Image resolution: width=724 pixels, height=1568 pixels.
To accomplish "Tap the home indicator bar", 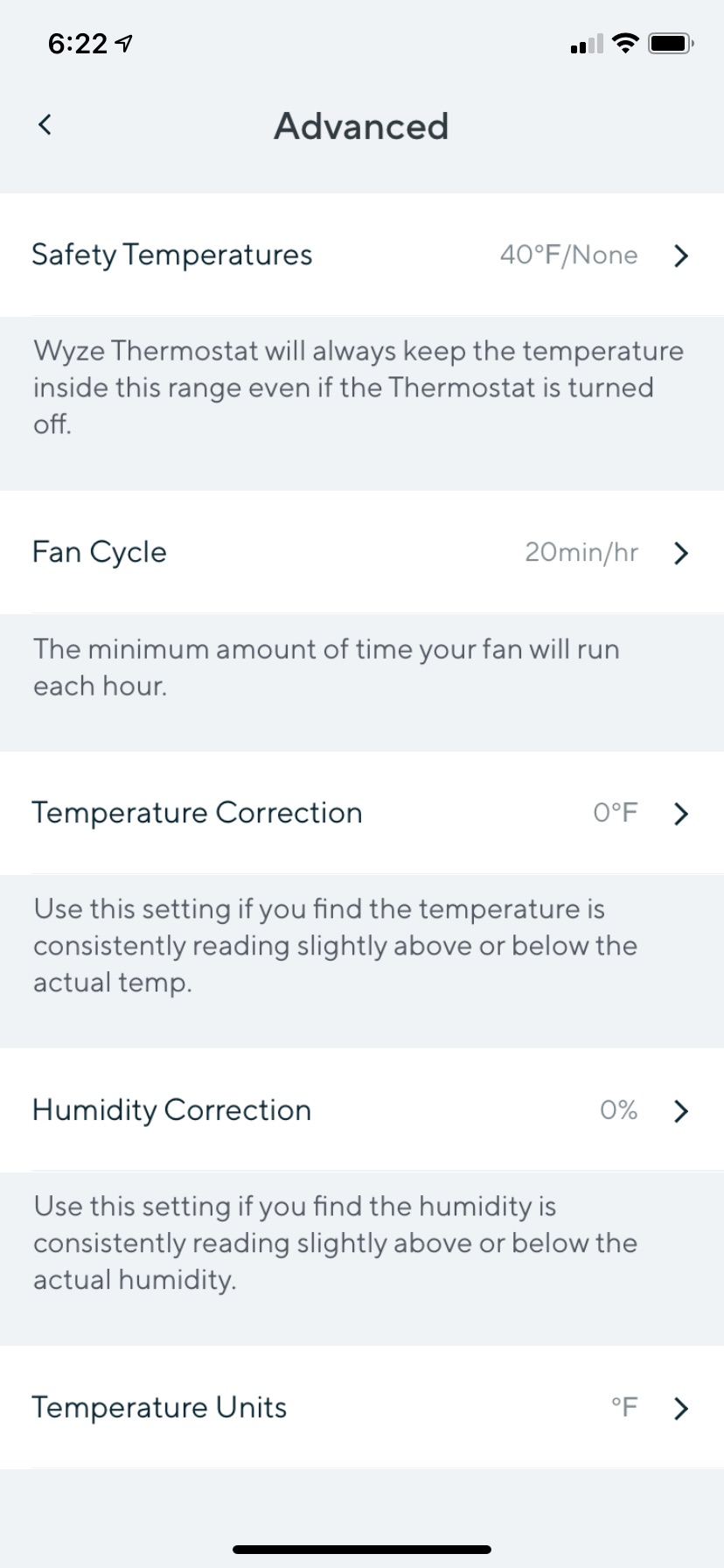I will 362,1550.
